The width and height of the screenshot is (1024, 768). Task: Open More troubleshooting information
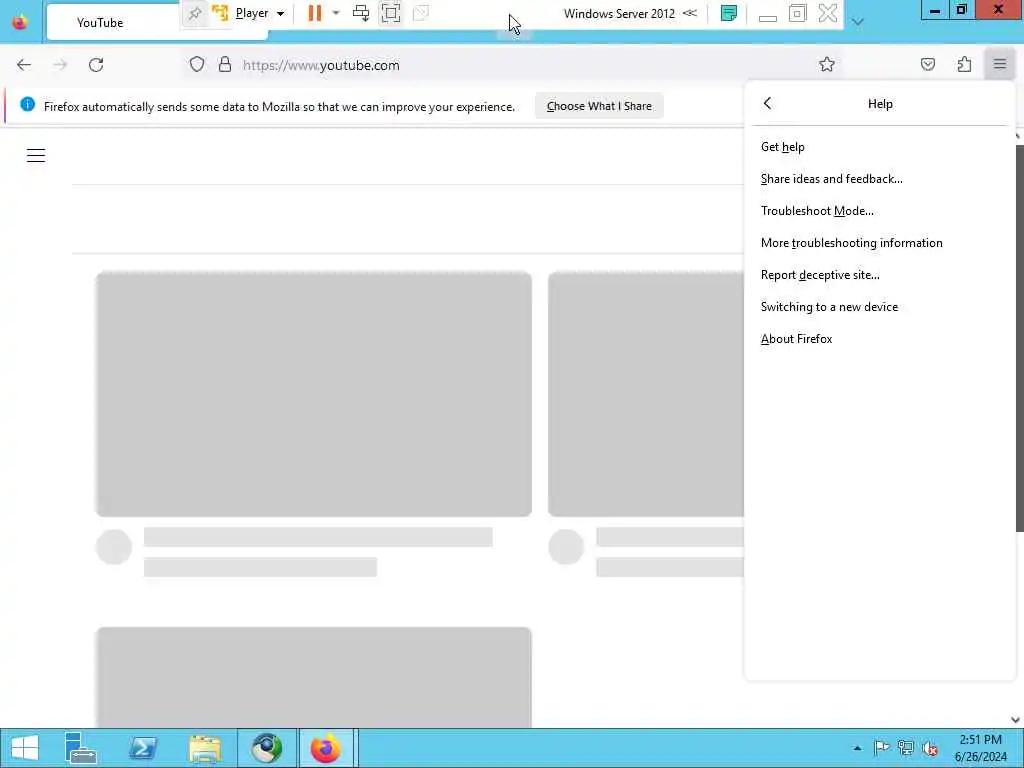coord(880,243)
